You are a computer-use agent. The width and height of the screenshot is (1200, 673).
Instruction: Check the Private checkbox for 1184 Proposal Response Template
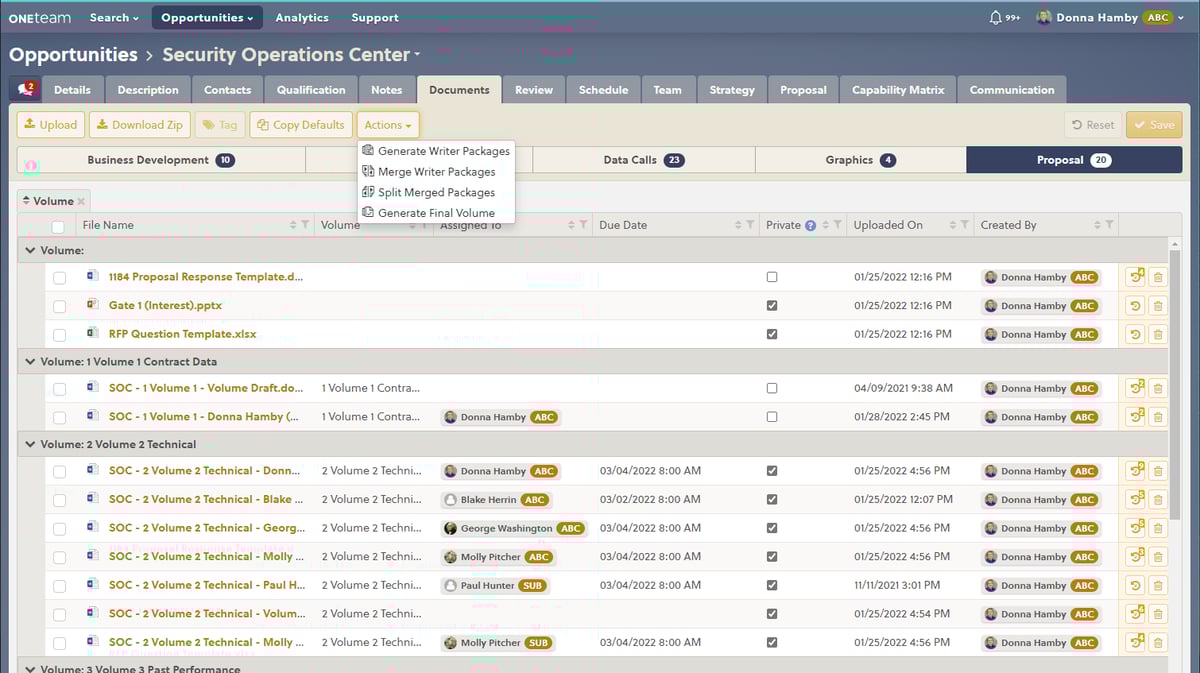pyautogui.click(x=771, y=277)
